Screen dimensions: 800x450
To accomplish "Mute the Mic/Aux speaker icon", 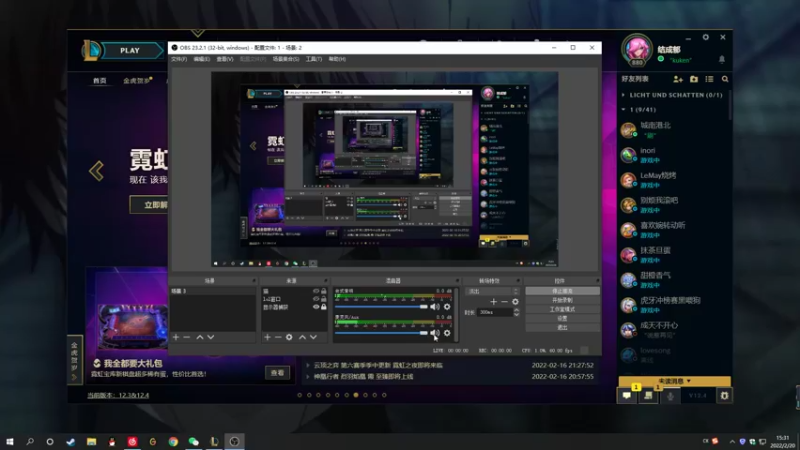I will point(435,333).
